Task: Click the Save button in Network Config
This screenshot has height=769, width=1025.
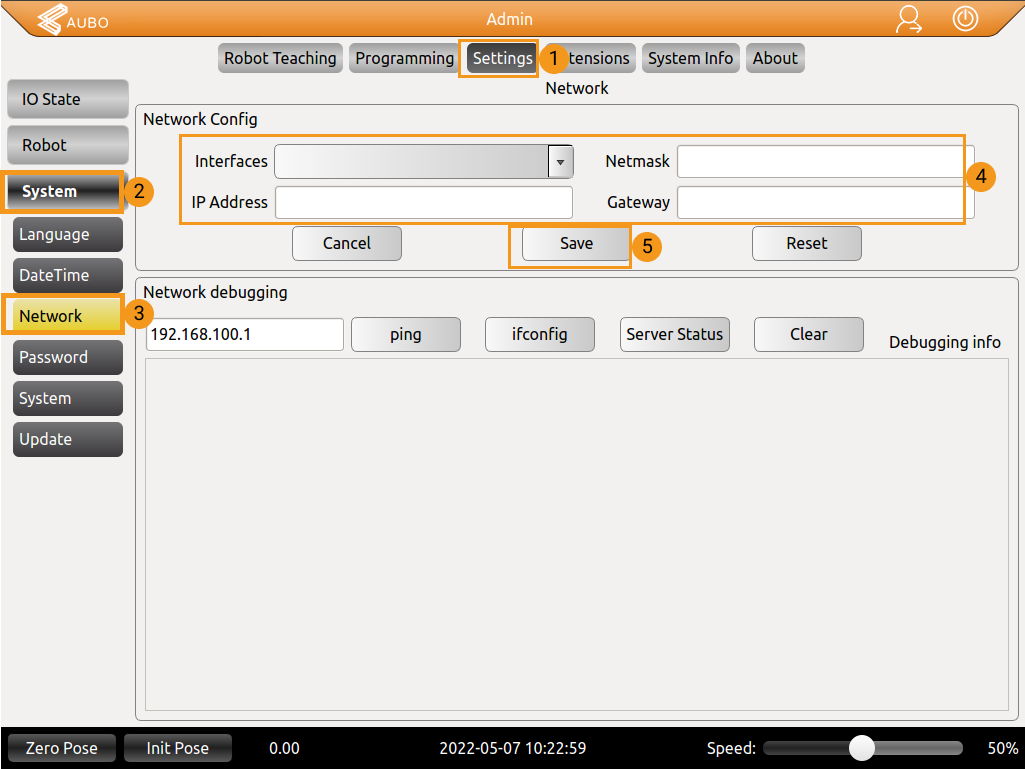Action: pos(575,243)
